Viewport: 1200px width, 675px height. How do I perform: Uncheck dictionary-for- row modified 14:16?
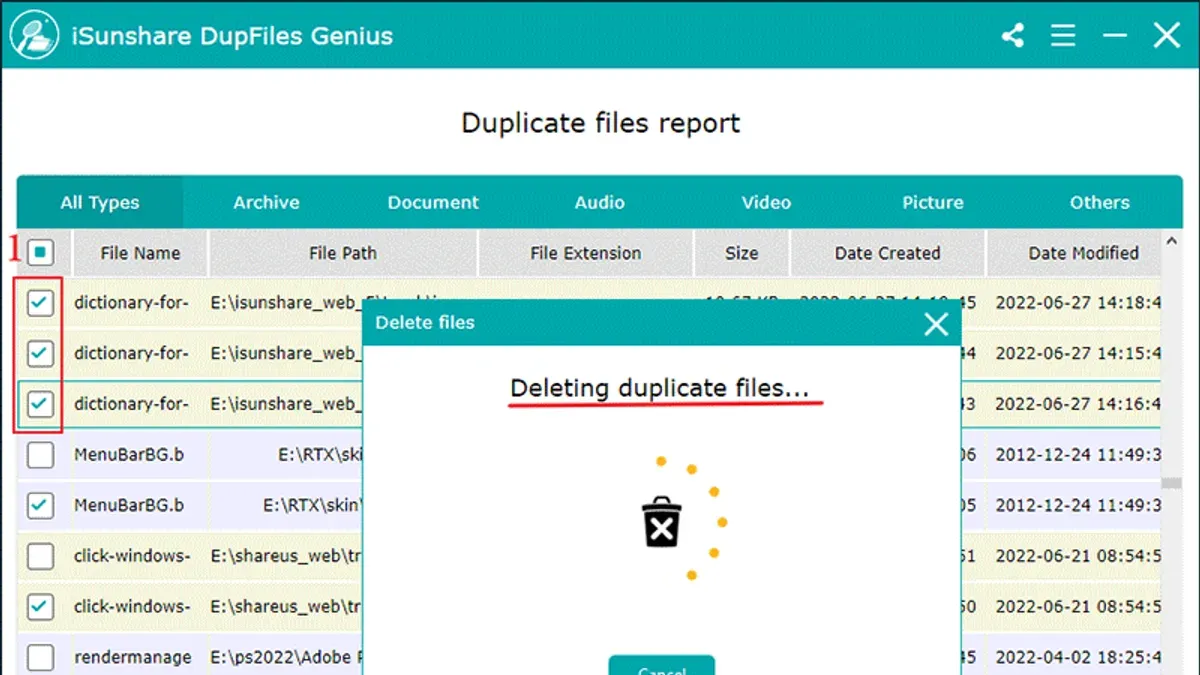tap(40, 404)
